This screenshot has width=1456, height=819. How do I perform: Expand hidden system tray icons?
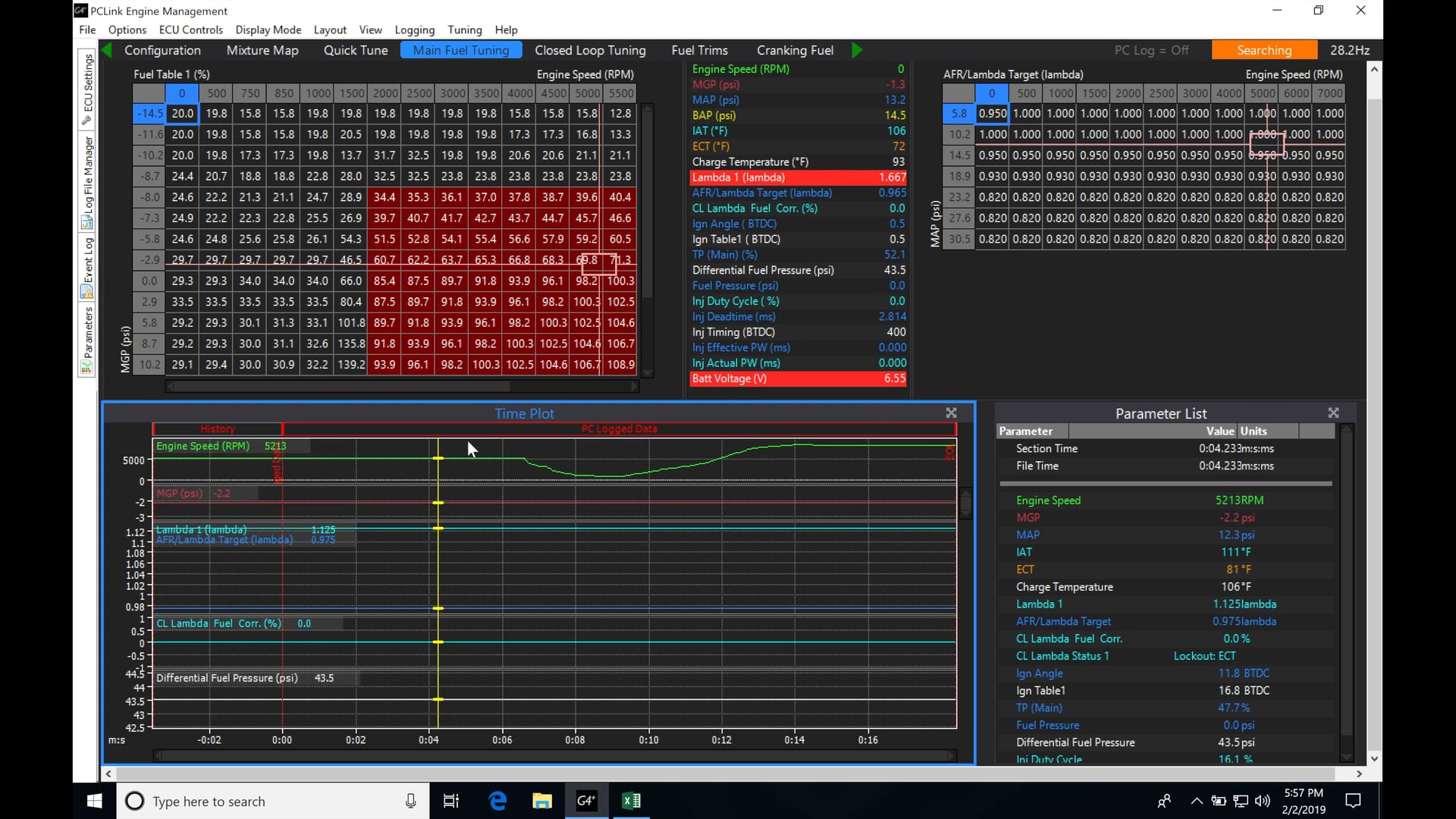coord(1196,801)
